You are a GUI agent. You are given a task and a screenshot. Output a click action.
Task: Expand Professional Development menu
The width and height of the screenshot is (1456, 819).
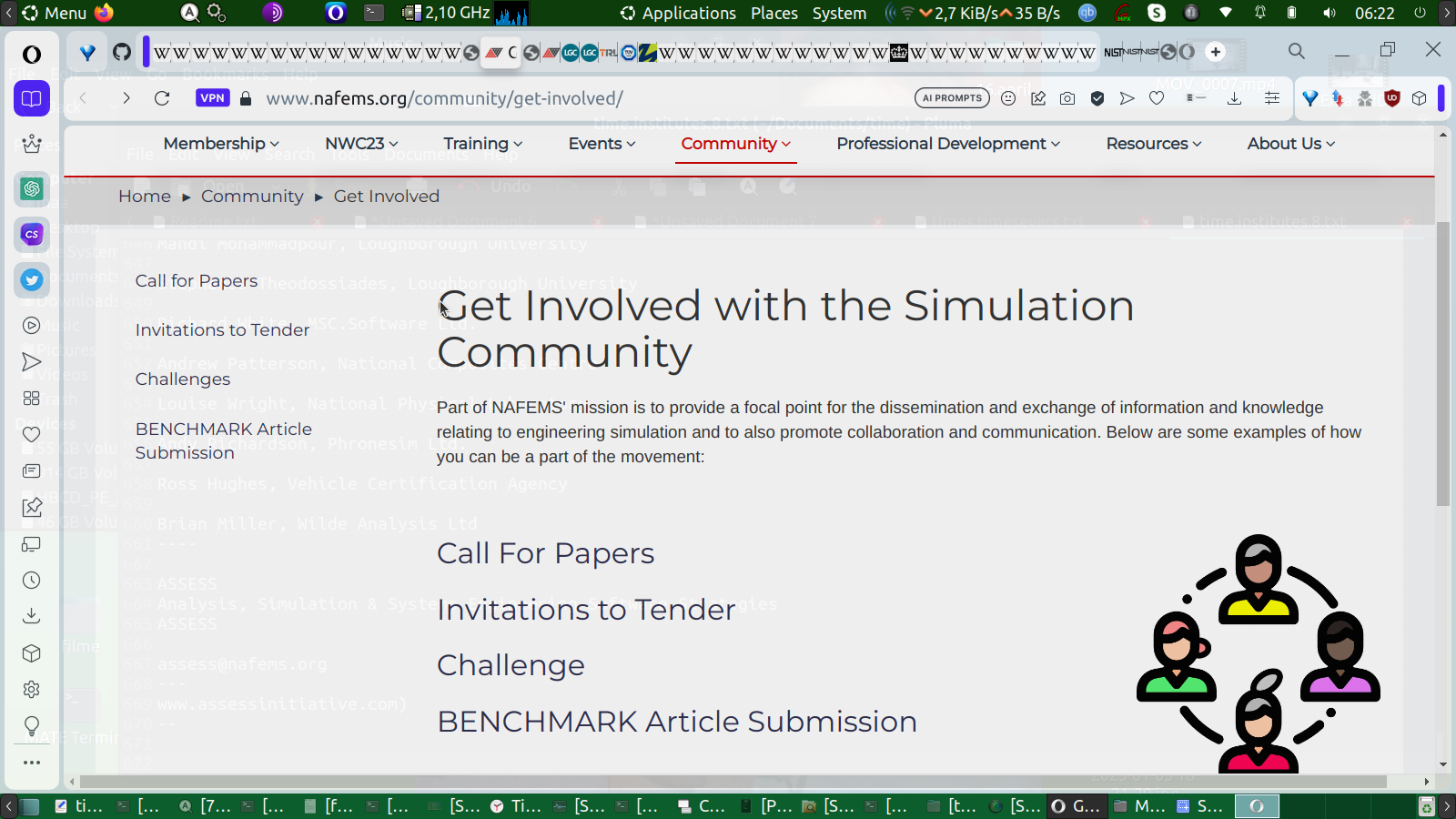click(948, 144)
